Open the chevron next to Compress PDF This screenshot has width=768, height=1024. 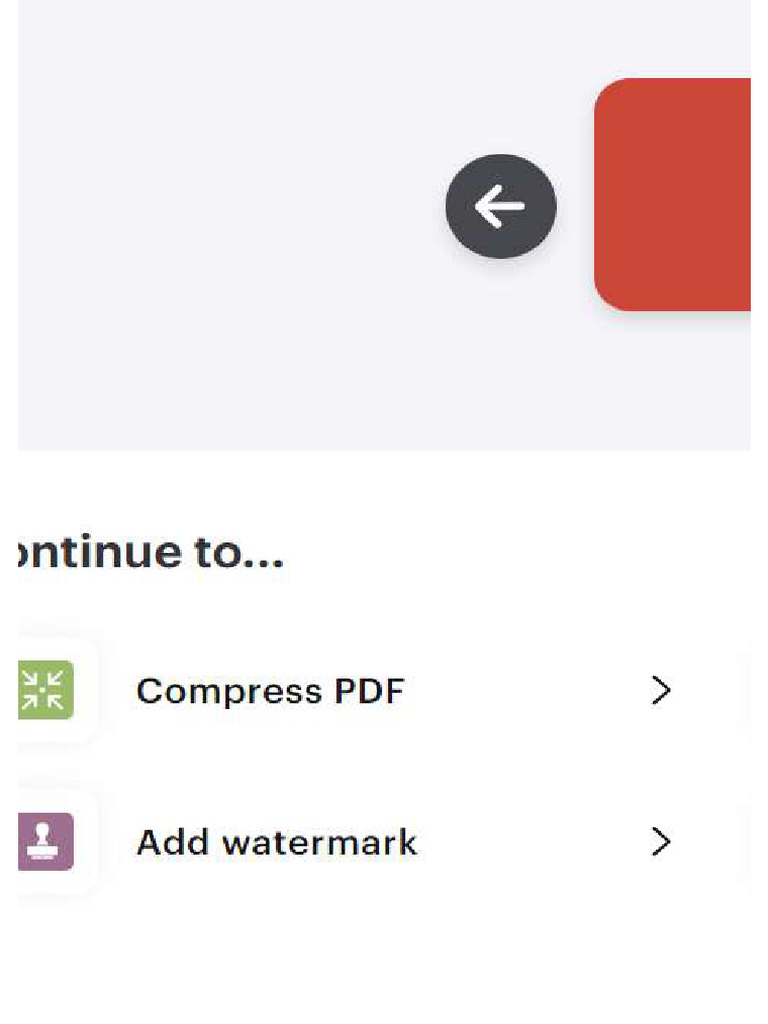pos(660,691)
